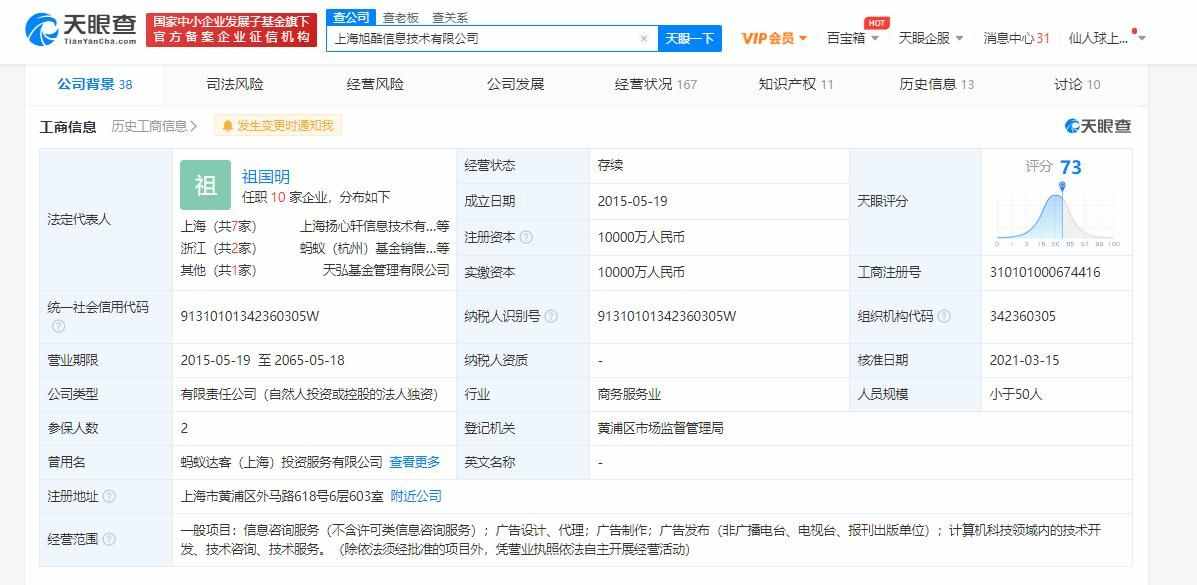The image size is (1197, 585).
Task: Select the 查公司 search tab
Action: coord(351,18)
